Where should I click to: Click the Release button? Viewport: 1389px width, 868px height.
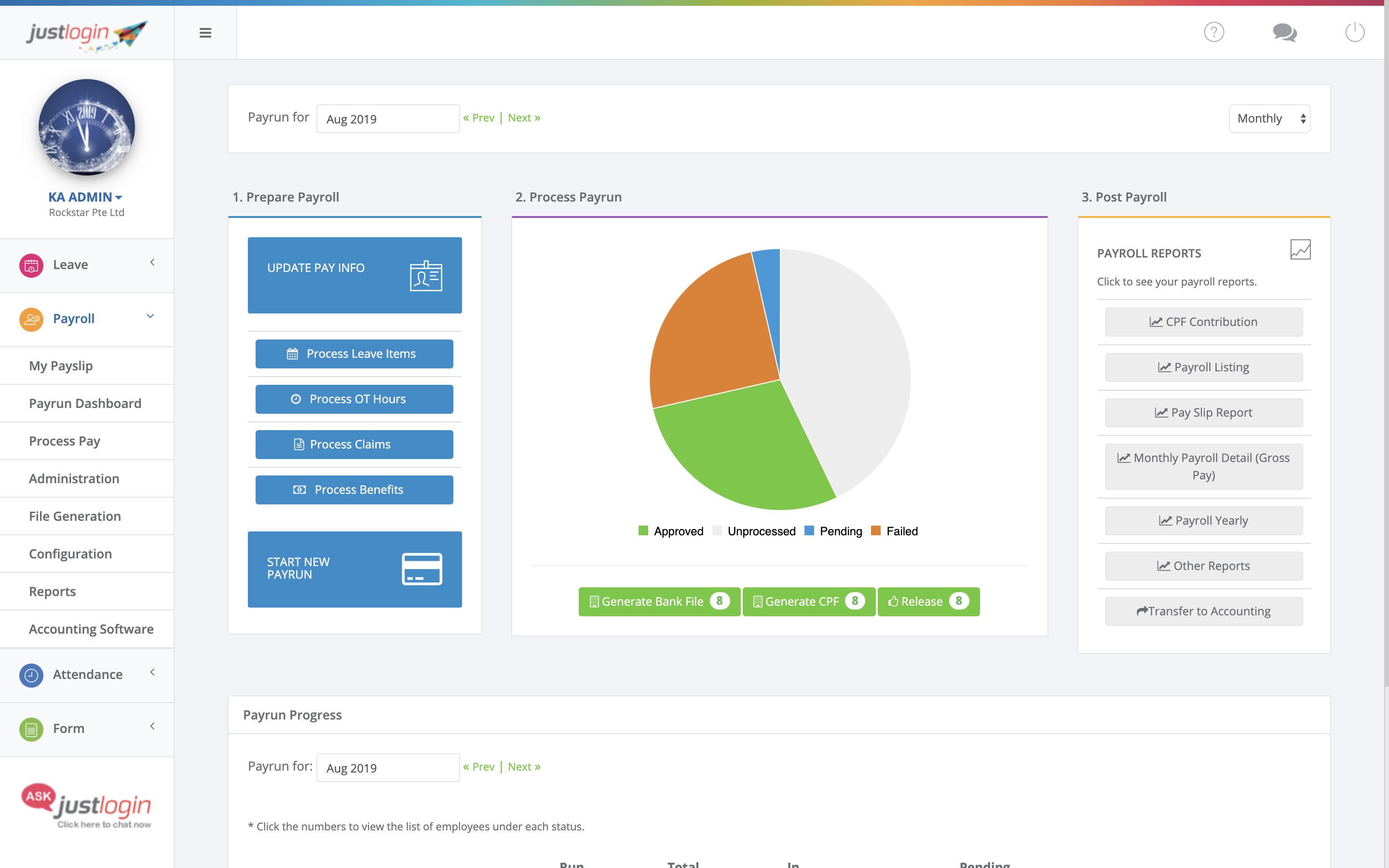(928, 601)
